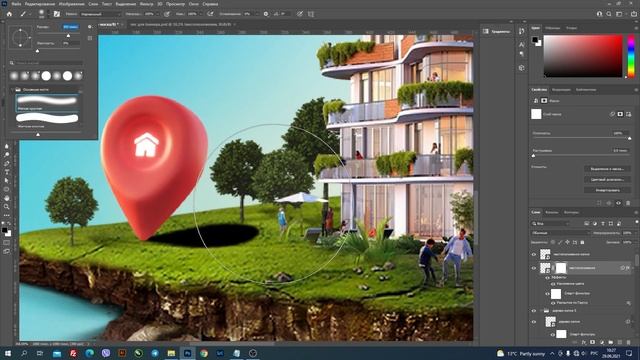Open Brush settings panel icon in options bar
Image resolution: width=640 pixels, height=360 pixels.
pos(57,14)
